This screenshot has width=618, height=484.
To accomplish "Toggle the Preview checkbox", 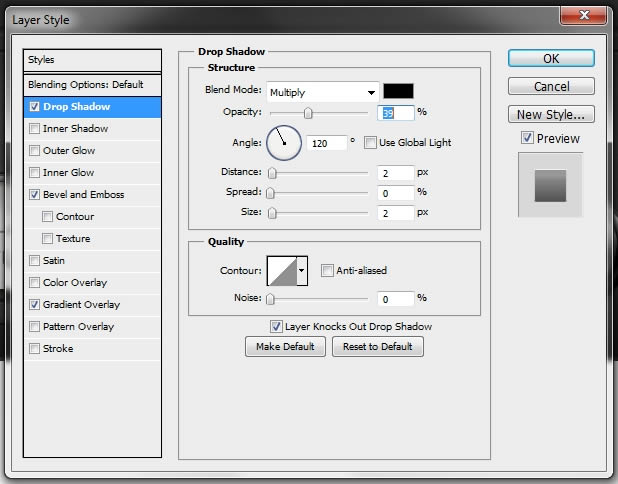I will coord(527,138).
